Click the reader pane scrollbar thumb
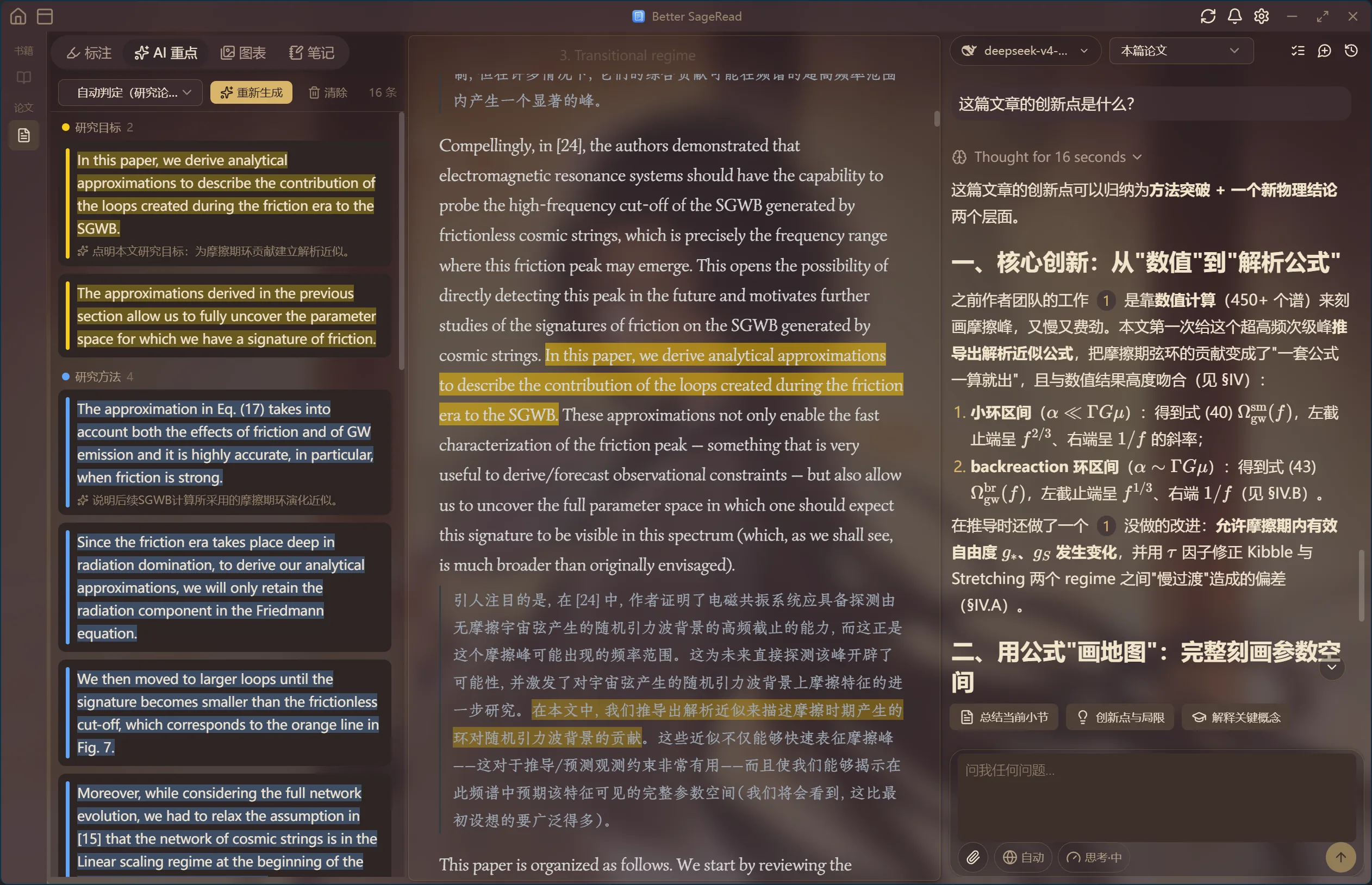The height and width of the screenshot is (885, 1372). coord(937,118)
